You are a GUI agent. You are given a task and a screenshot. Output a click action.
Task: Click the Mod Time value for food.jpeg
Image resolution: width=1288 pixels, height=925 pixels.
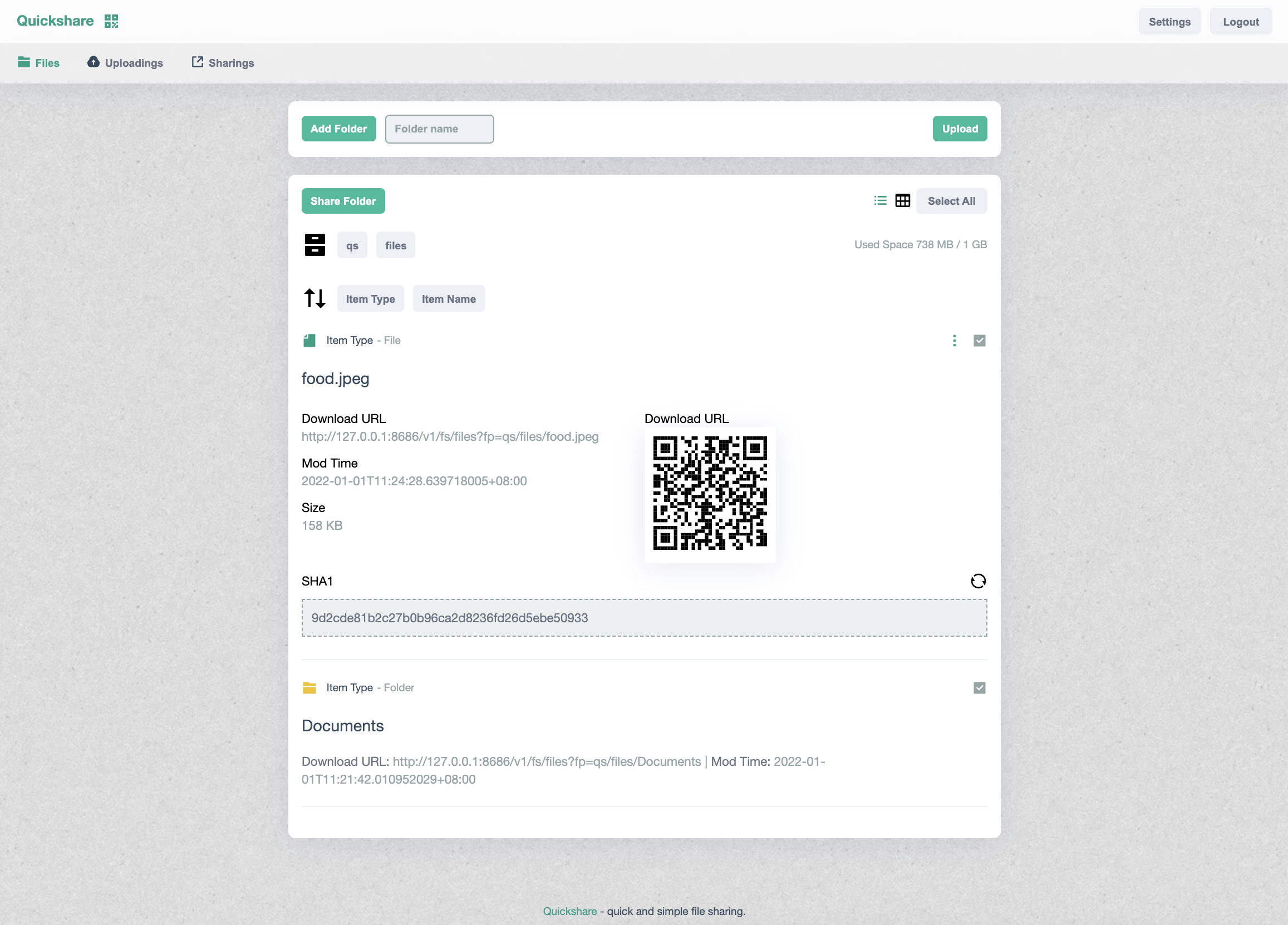[414, 481]
